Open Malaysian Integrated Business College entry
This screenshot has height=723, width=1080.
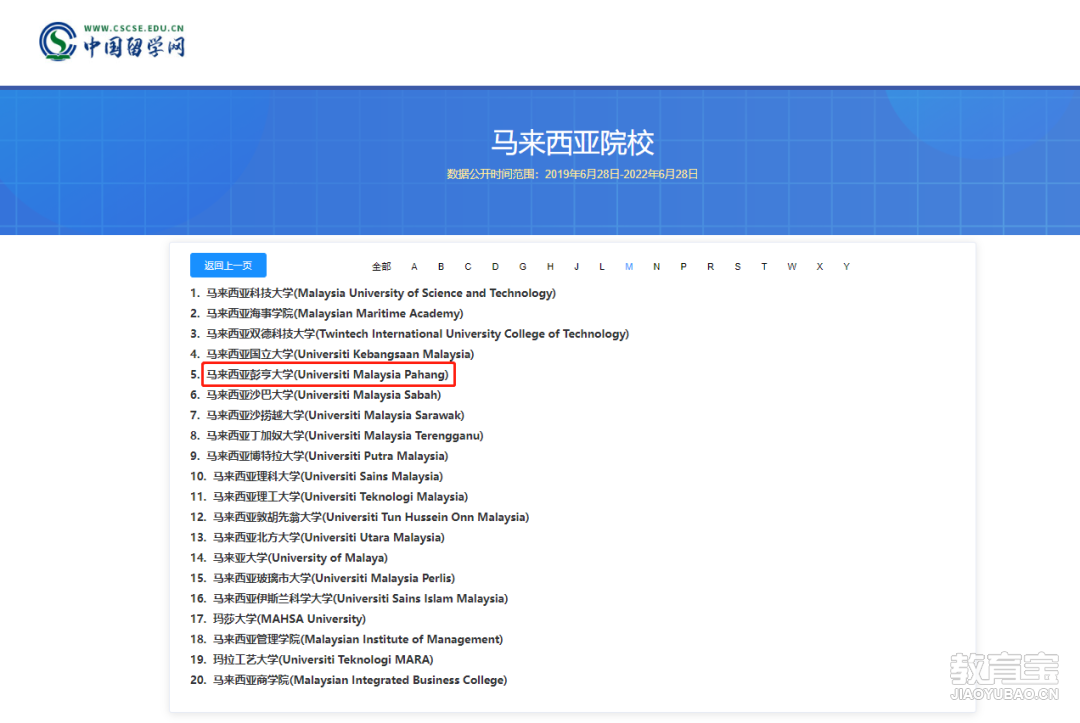point(360,680)
